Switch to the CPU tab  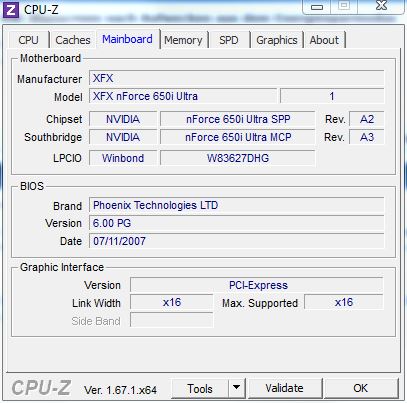pyautogui.click(x=28, y=40)
